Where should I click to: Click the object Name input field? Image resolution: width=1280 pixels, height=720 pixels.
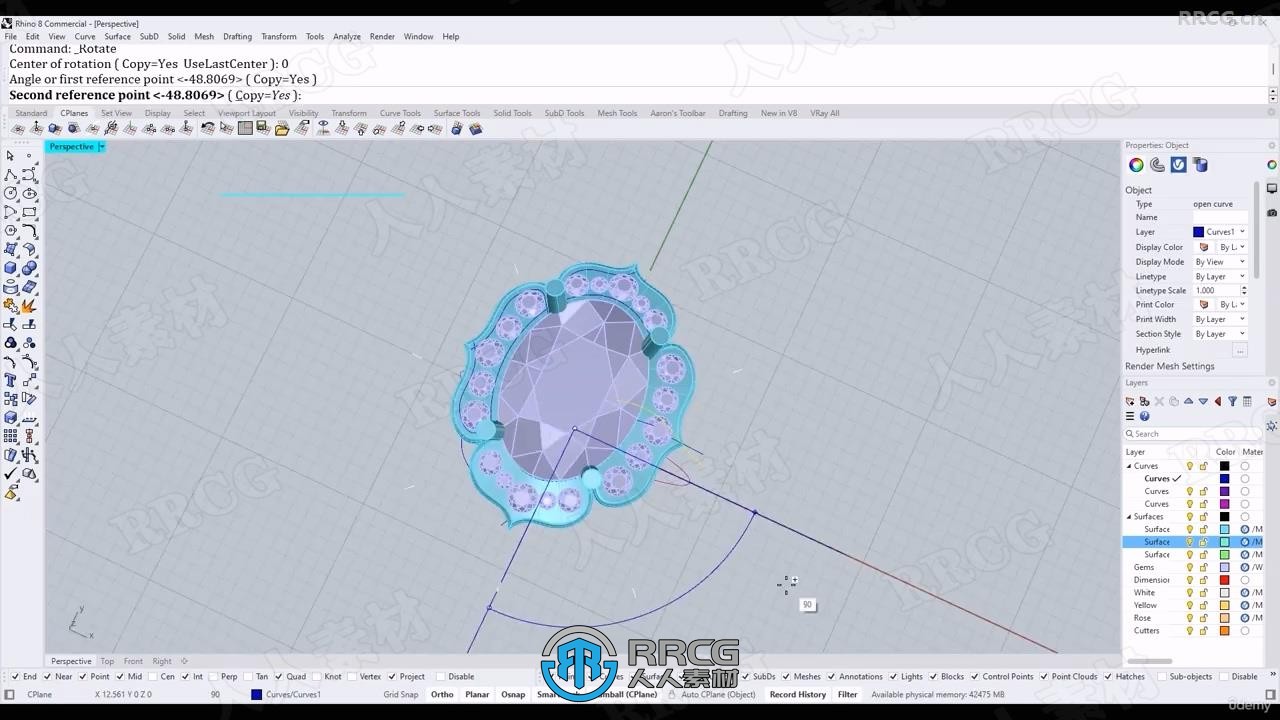pyautogui.click(x=1220, y=217)
